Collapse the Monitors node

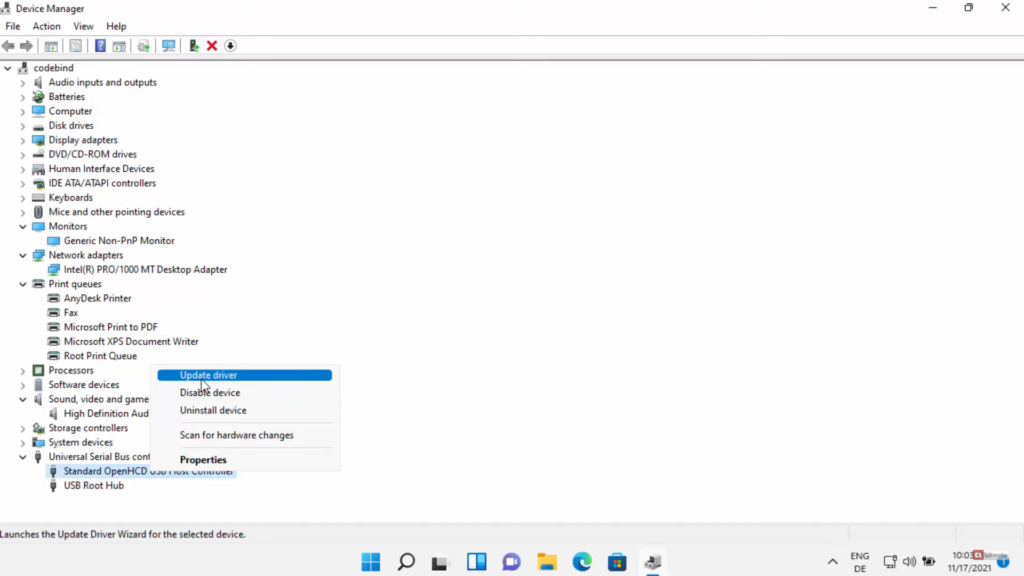coord(23,227)
